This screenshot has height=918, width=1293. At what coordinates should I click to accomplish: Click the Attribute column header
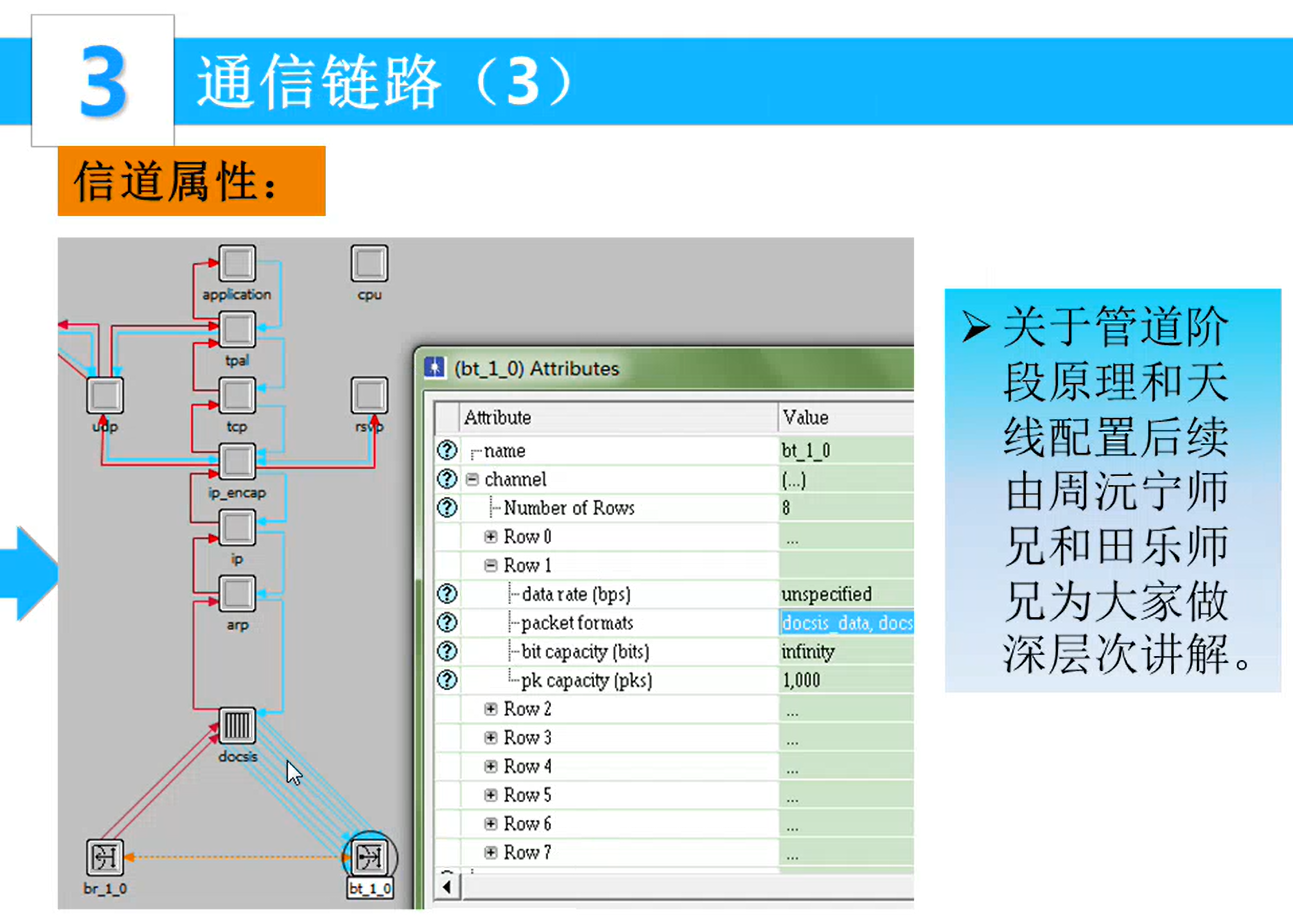coord(617,418)
